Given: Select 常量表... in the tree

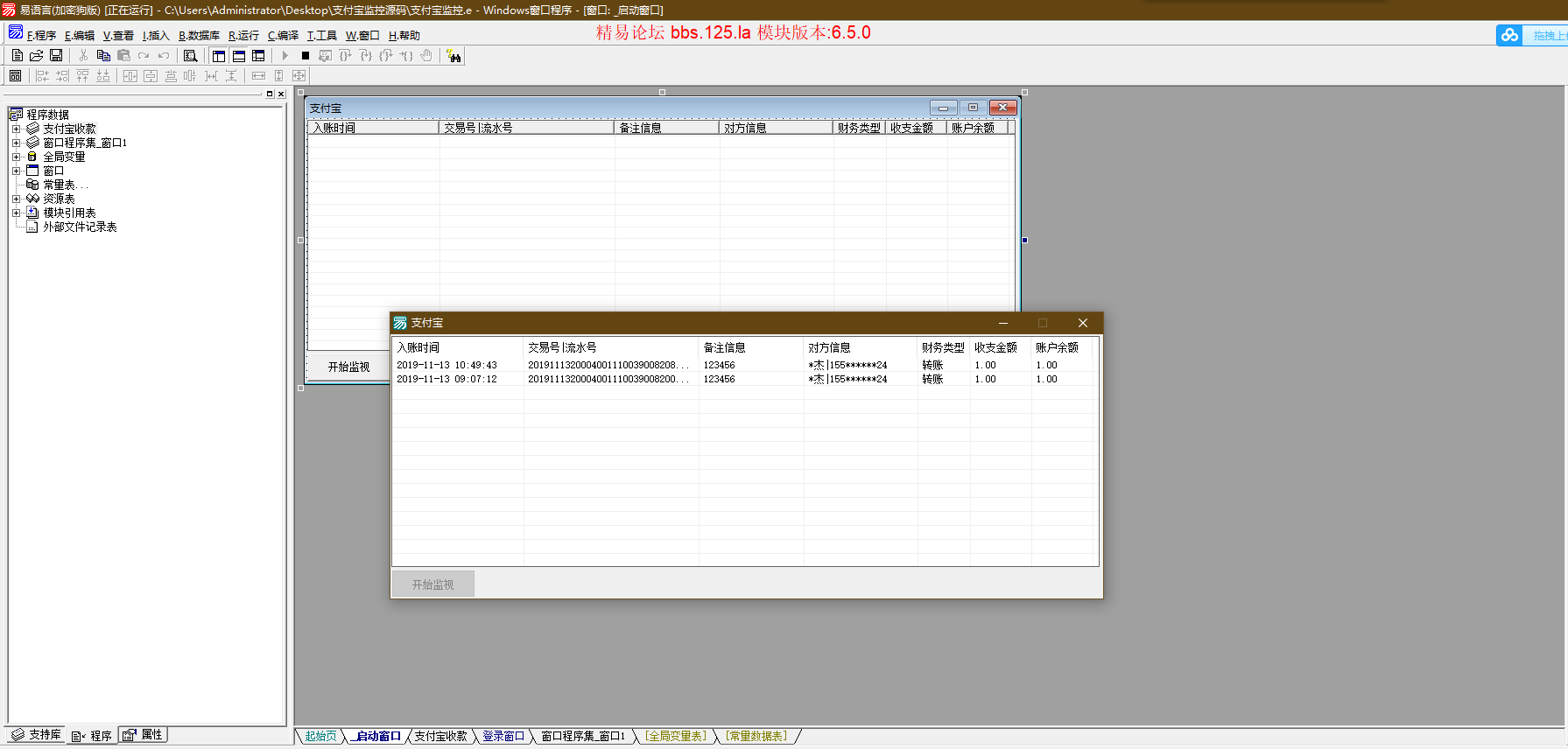Looking at the screenshot, I should 66,185.
